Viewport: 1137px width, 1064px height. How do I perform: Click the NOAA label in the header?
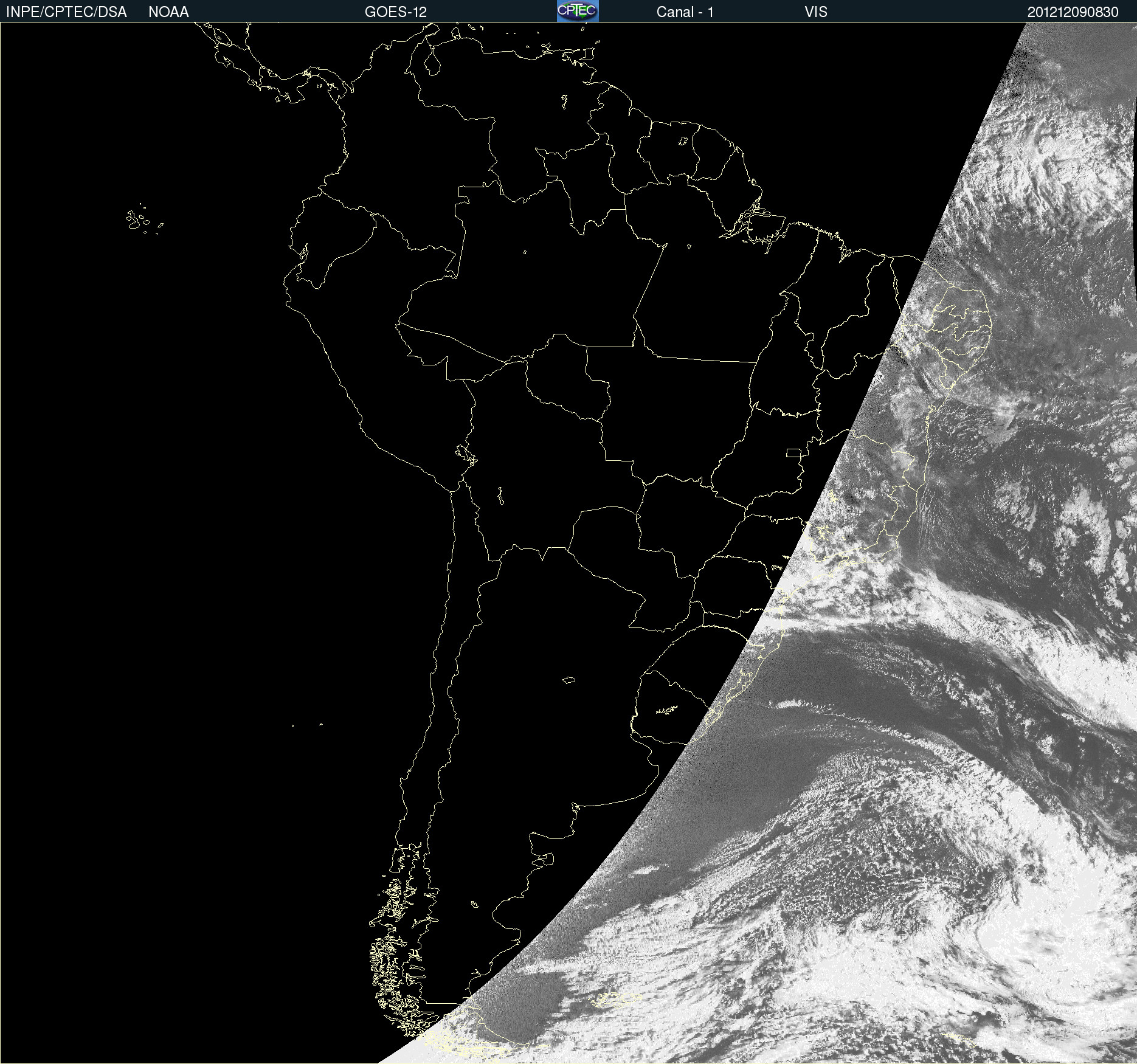click(168, 12)
